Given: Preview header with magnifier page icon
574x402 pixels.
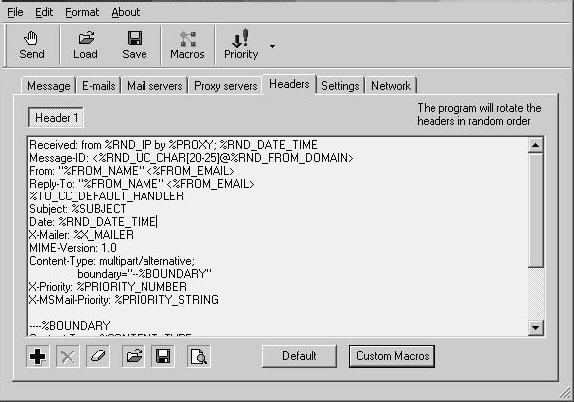Looking at the screenshot, I should (x=199, y=356).
